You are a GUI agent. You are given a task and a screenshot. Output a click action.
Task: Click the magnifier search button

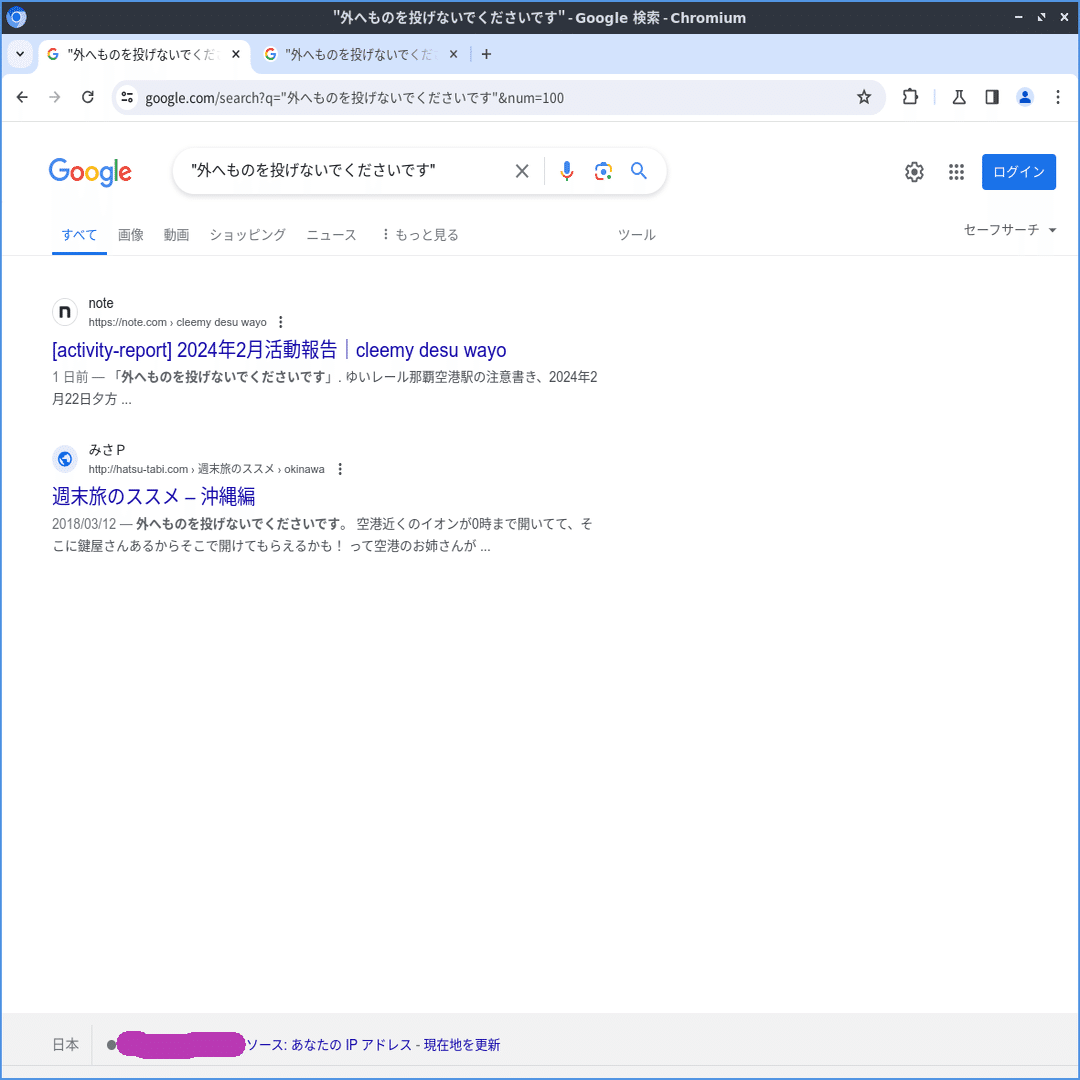pyautogui.click(x=638, y=171)
